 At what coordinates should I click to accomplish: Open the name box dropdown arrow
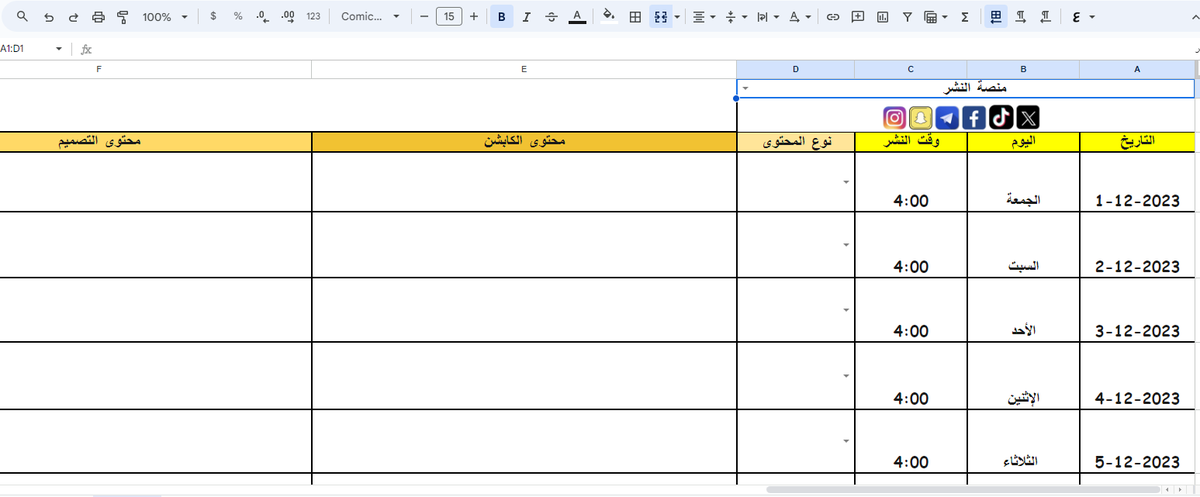[x=60, y=48]
